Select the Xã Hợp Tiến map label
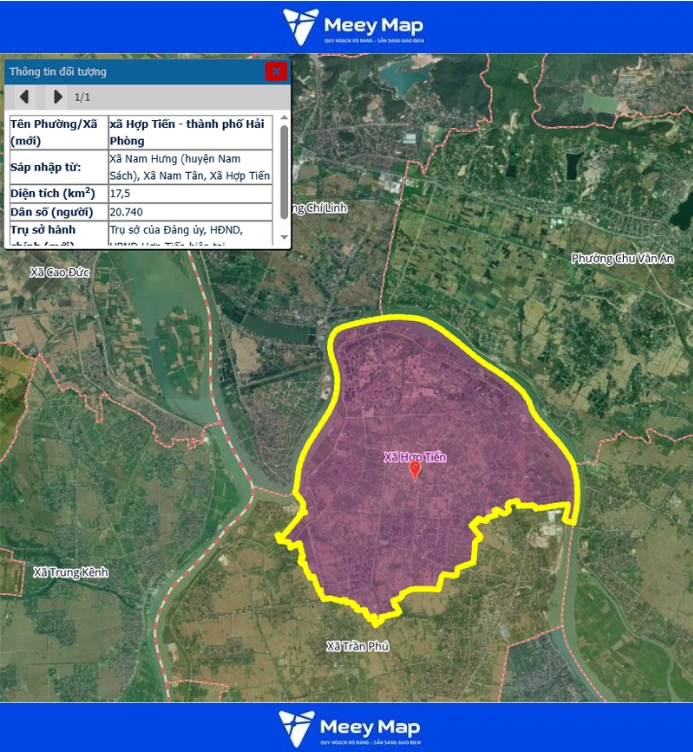Screen dimensions: 693x752 (x=415, y=457)
